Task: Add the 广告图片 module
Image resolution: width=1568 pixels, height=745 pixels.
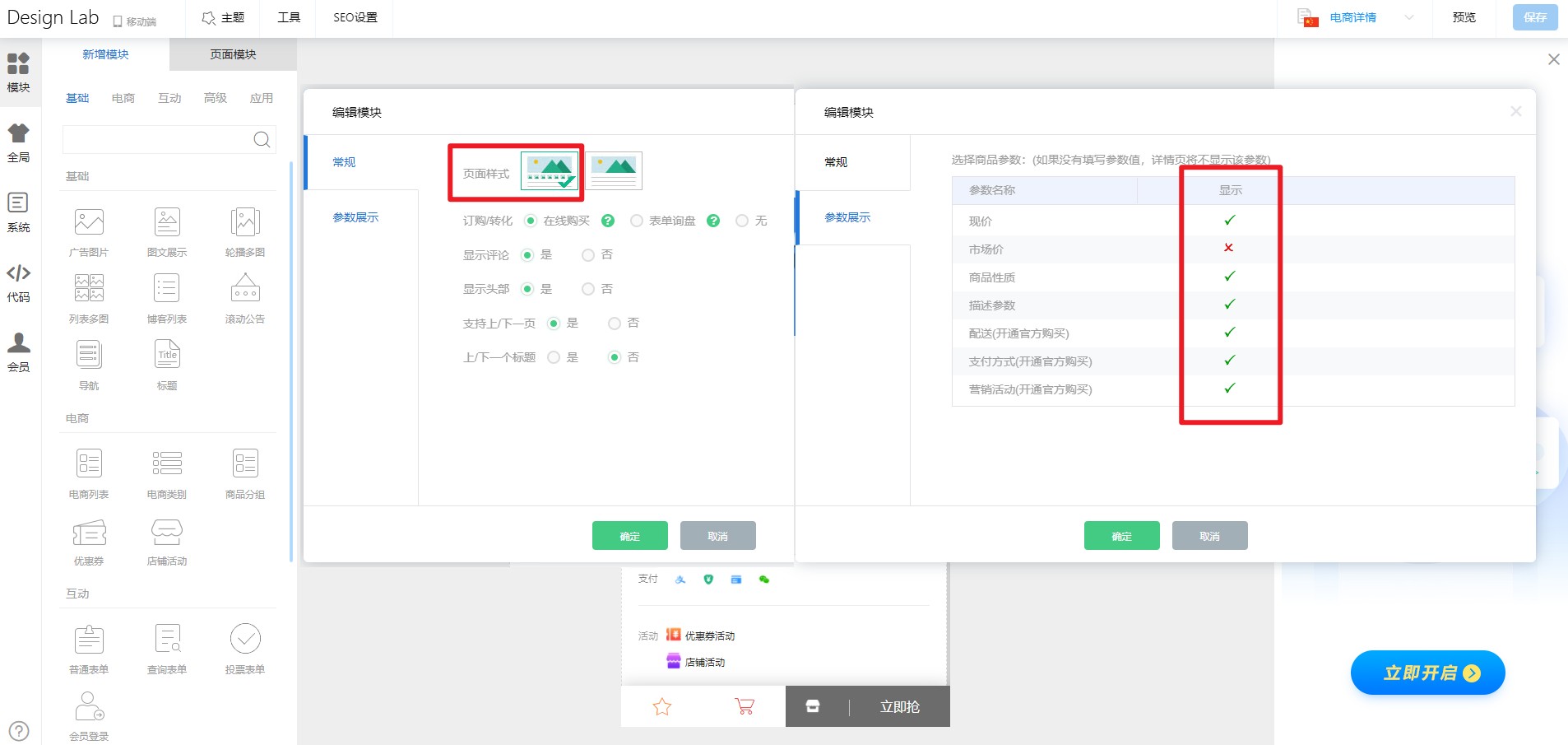Action: (89, 232)
